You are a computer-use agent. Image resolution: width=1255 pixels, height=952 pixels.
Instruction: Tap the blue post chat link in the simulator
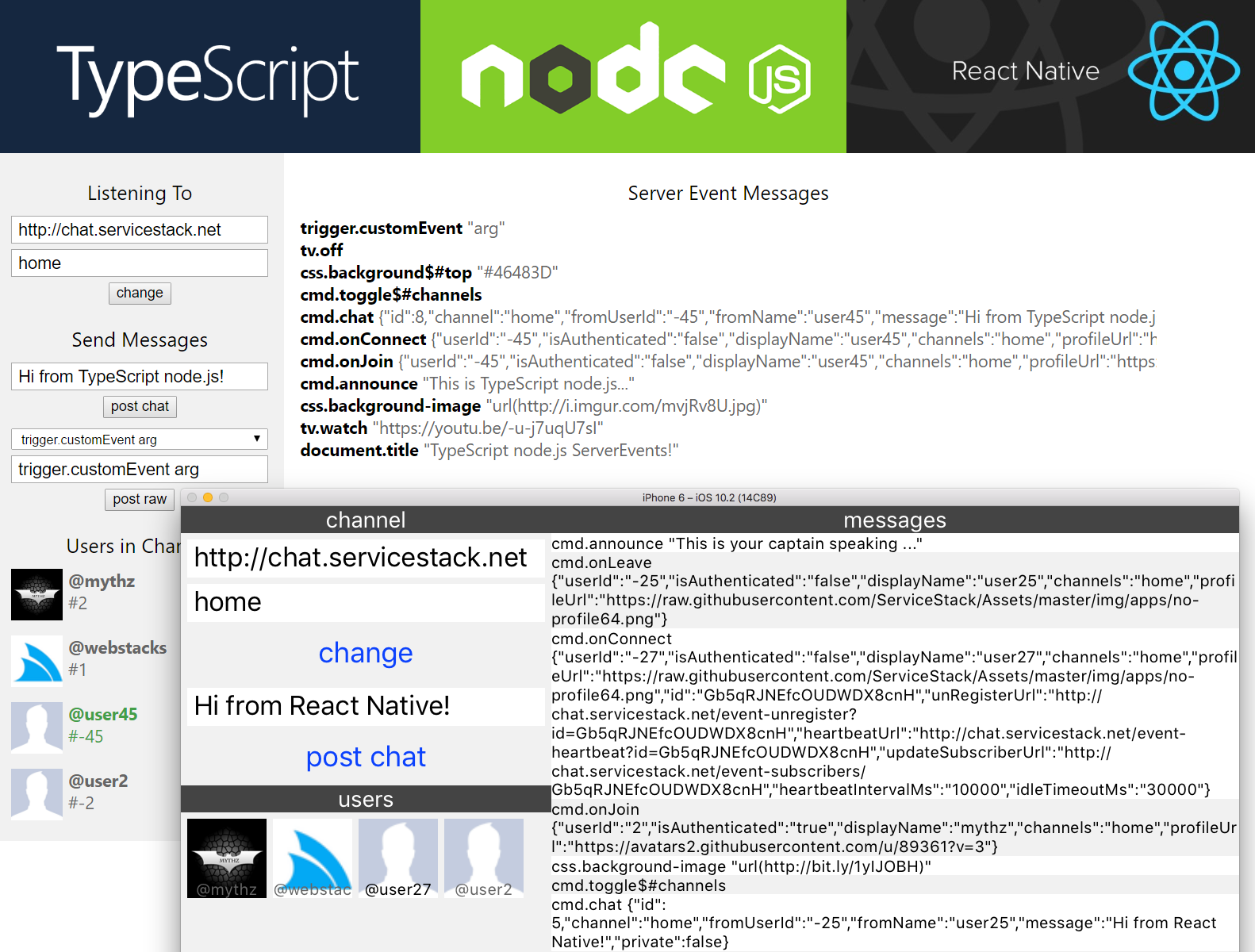366,757
